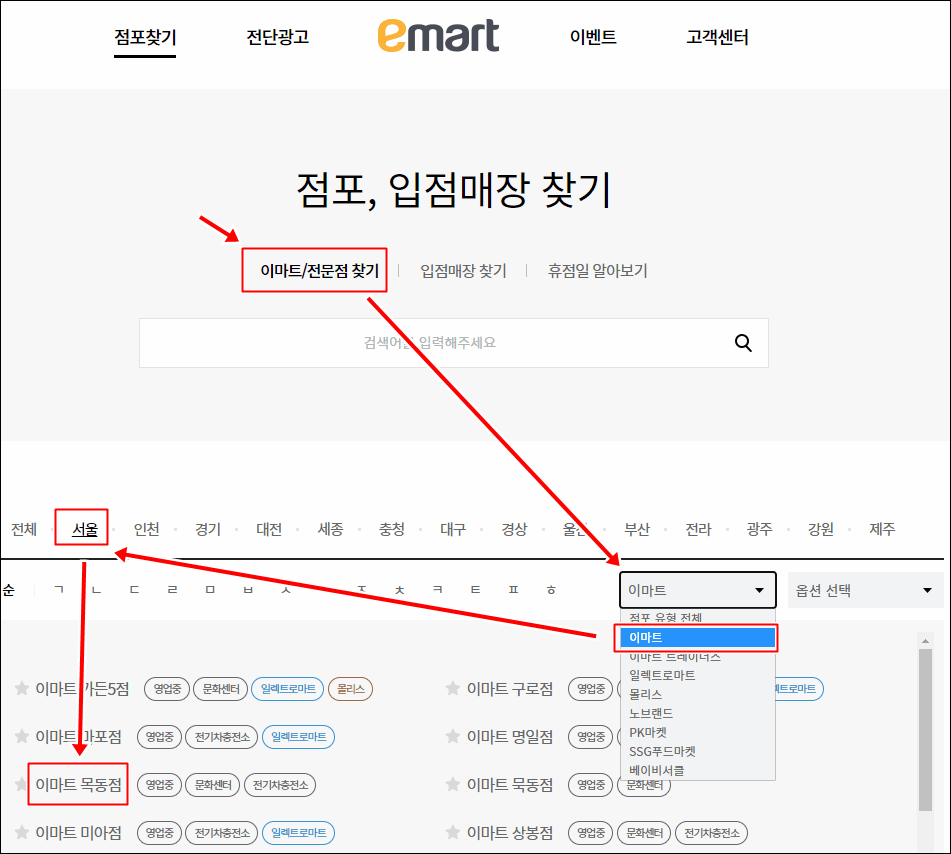Click the star icon beside 이마트 명일점
Screen dimensions: 951x854
tap(451, 737)
